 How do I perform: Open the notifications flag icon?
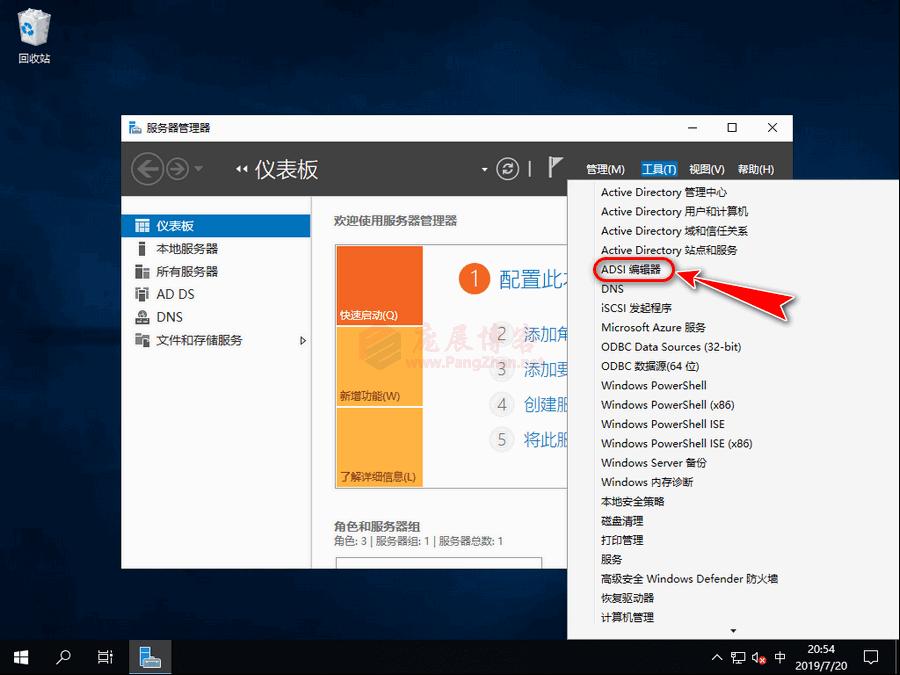(555, 167)
